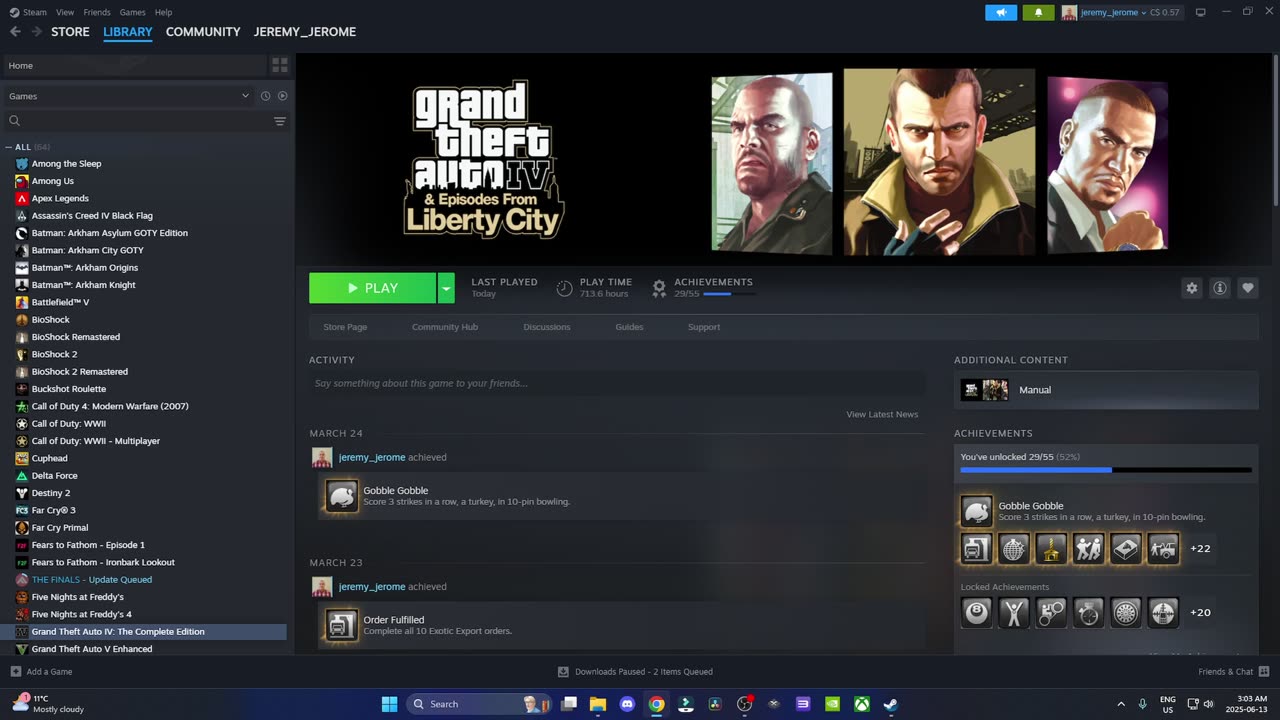Expand +22 more unlocked achievements
Viewport: 1280px width, 720px height.
[x=1200, y=548]
